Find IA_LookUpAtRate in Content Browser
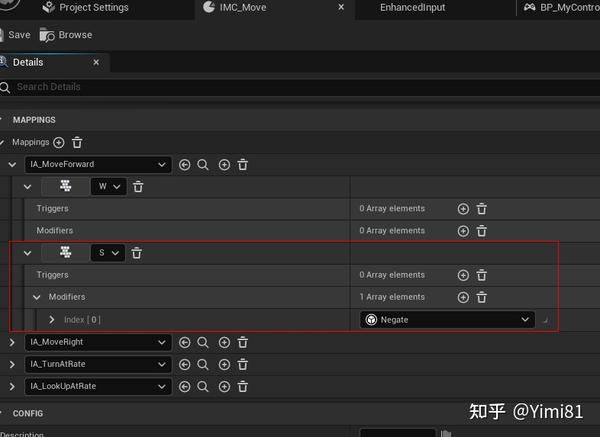Screen dimensions: 600x437 [x=203, y=387]
